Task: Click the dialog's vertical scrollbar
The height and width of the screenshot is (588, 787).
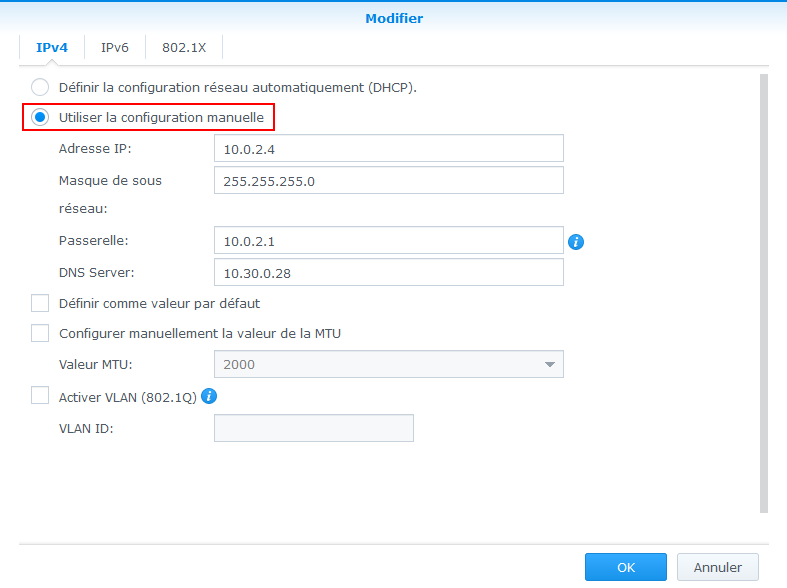Action: click(x=764, y=293)
